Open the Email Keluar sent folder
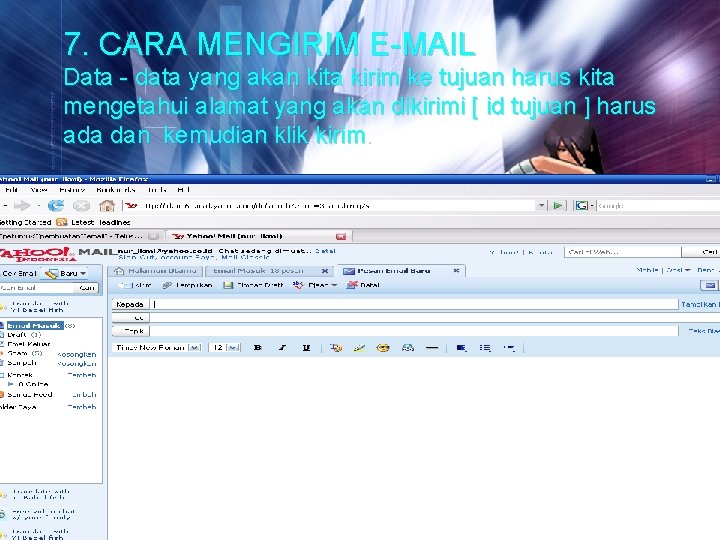This screenshot has width=720, height=540. coord(28,344)
